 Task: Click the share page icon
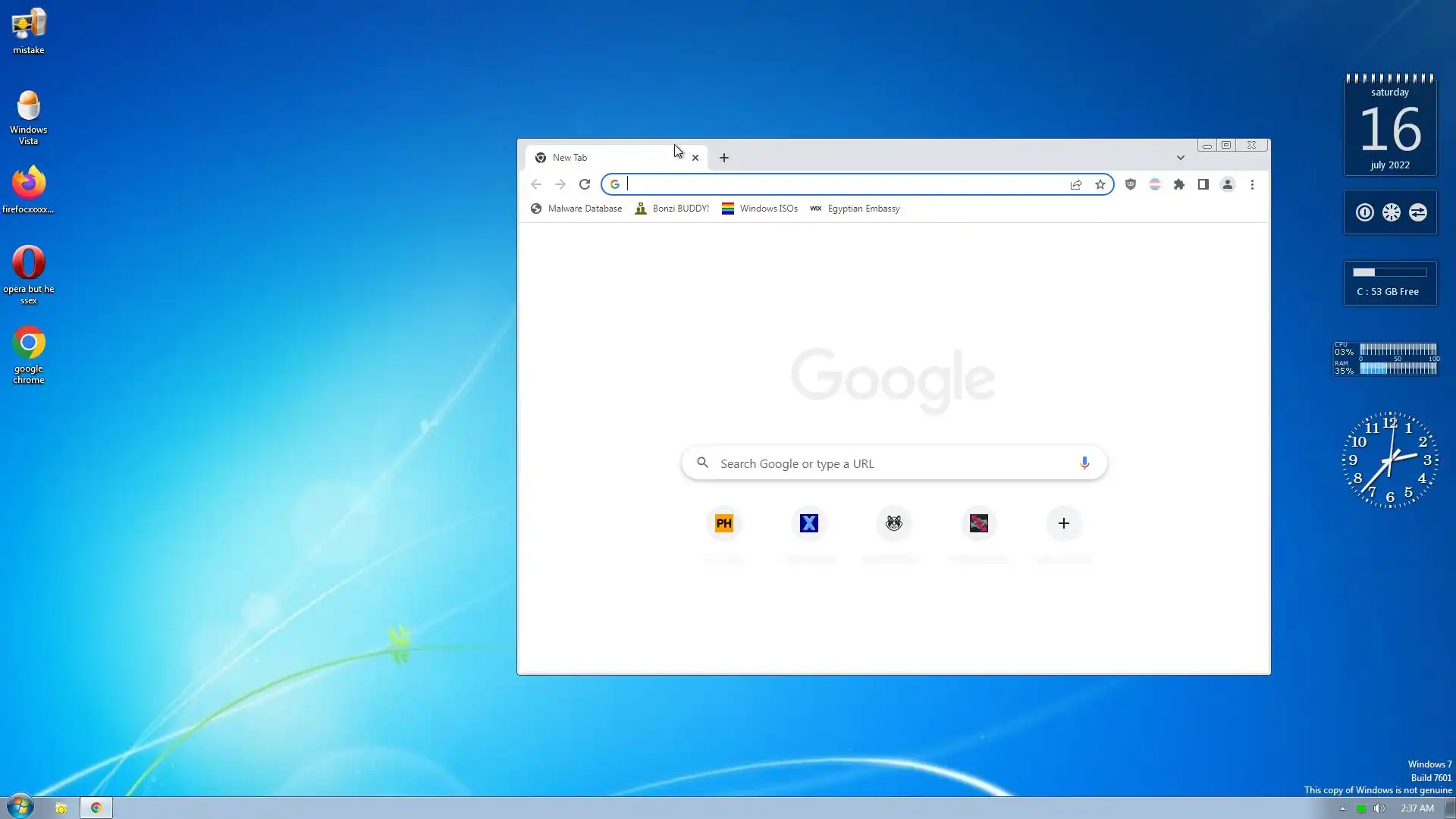coord(1075,184)
